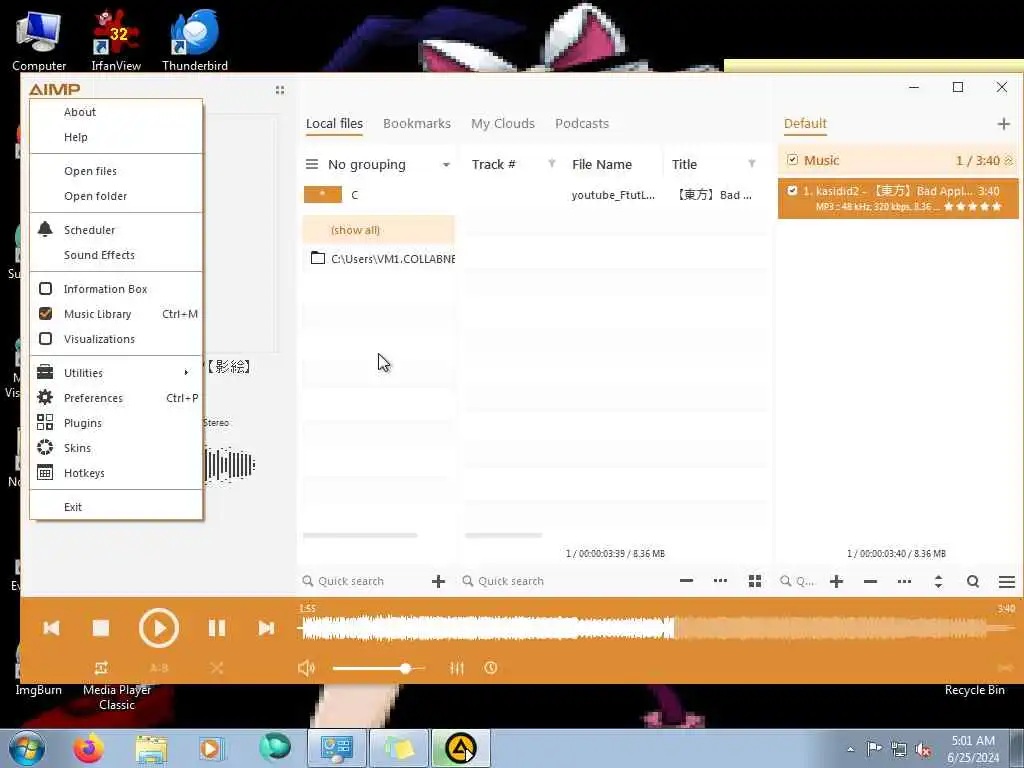Filter the Title column
The height and width of the screenshot is (768, 1024).
[752, 164]
